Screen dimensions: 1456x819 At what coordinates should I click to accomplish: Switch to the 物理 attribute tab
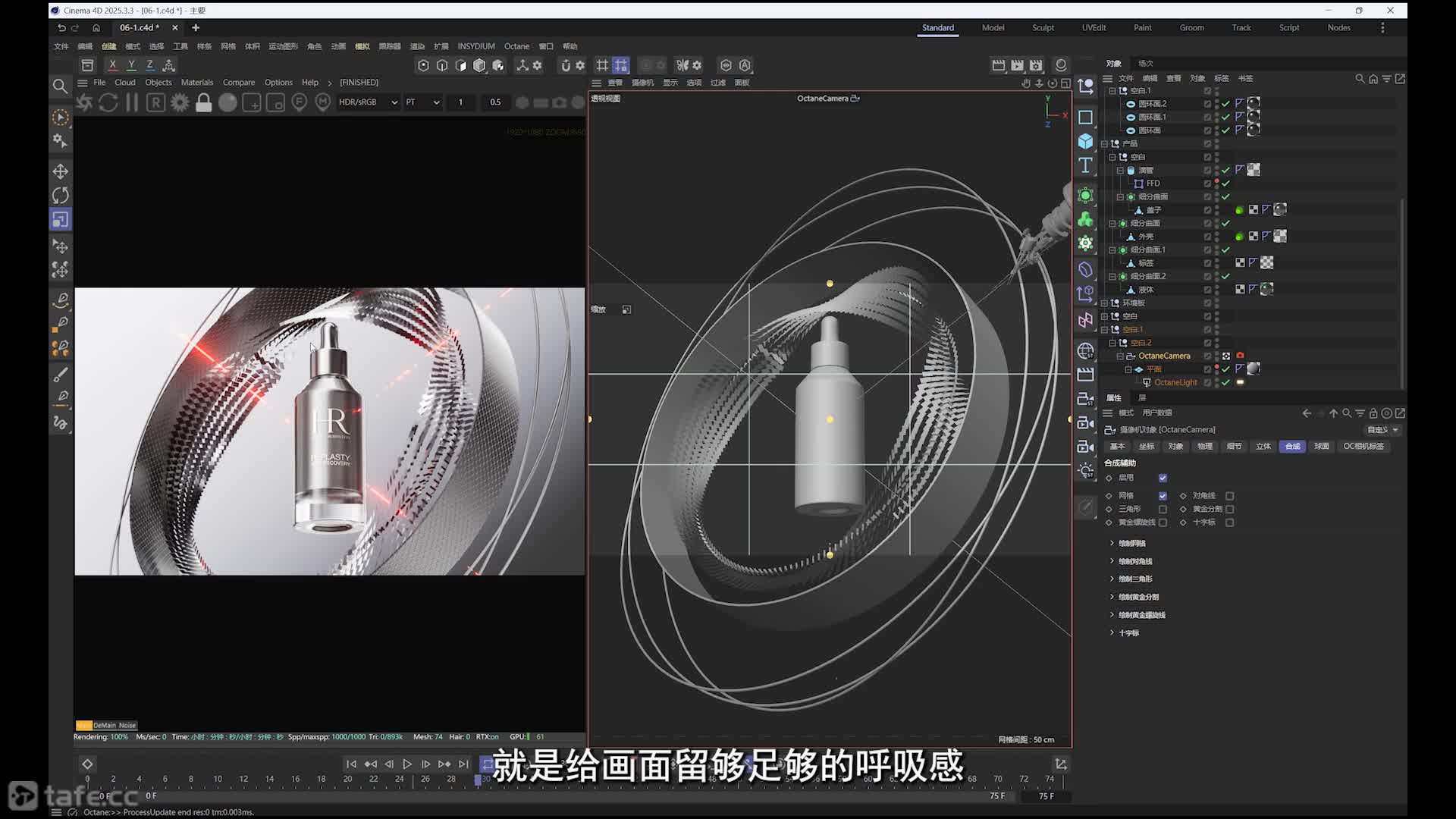(x=1205, y=446)
